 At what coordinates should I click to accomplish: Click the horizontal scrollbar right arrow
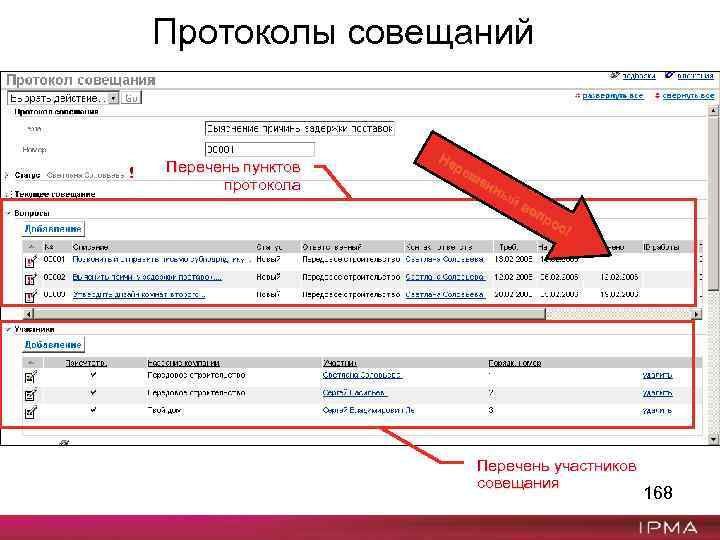(697, 314)
